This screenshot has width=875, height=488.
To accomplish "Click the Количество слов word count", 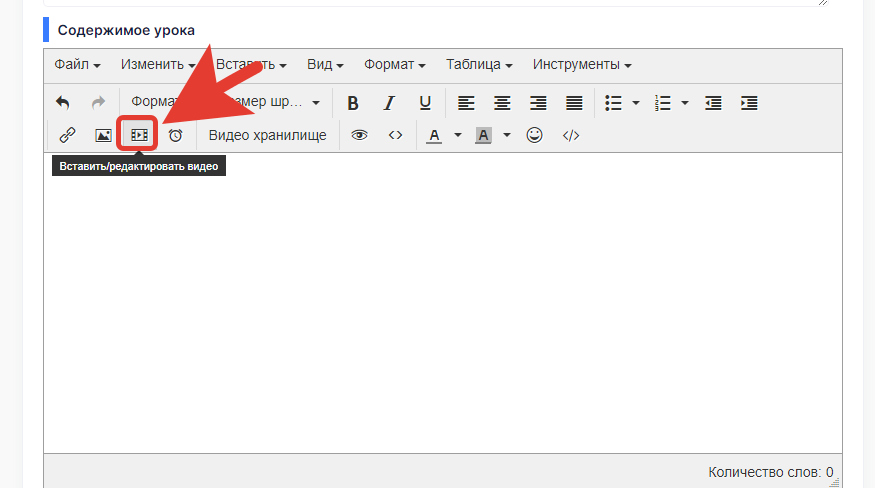I will (770, 472).
